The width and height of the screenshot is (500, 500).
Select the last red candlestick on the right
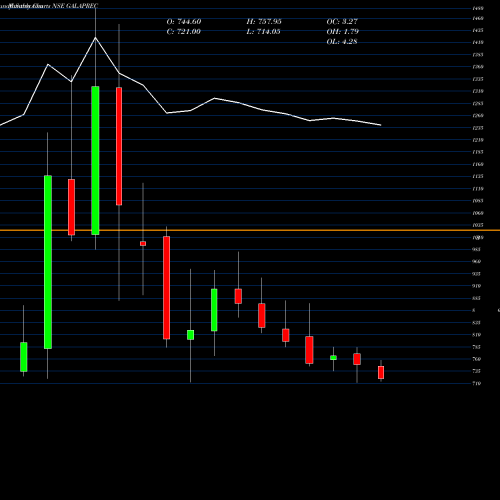(381, 372)
